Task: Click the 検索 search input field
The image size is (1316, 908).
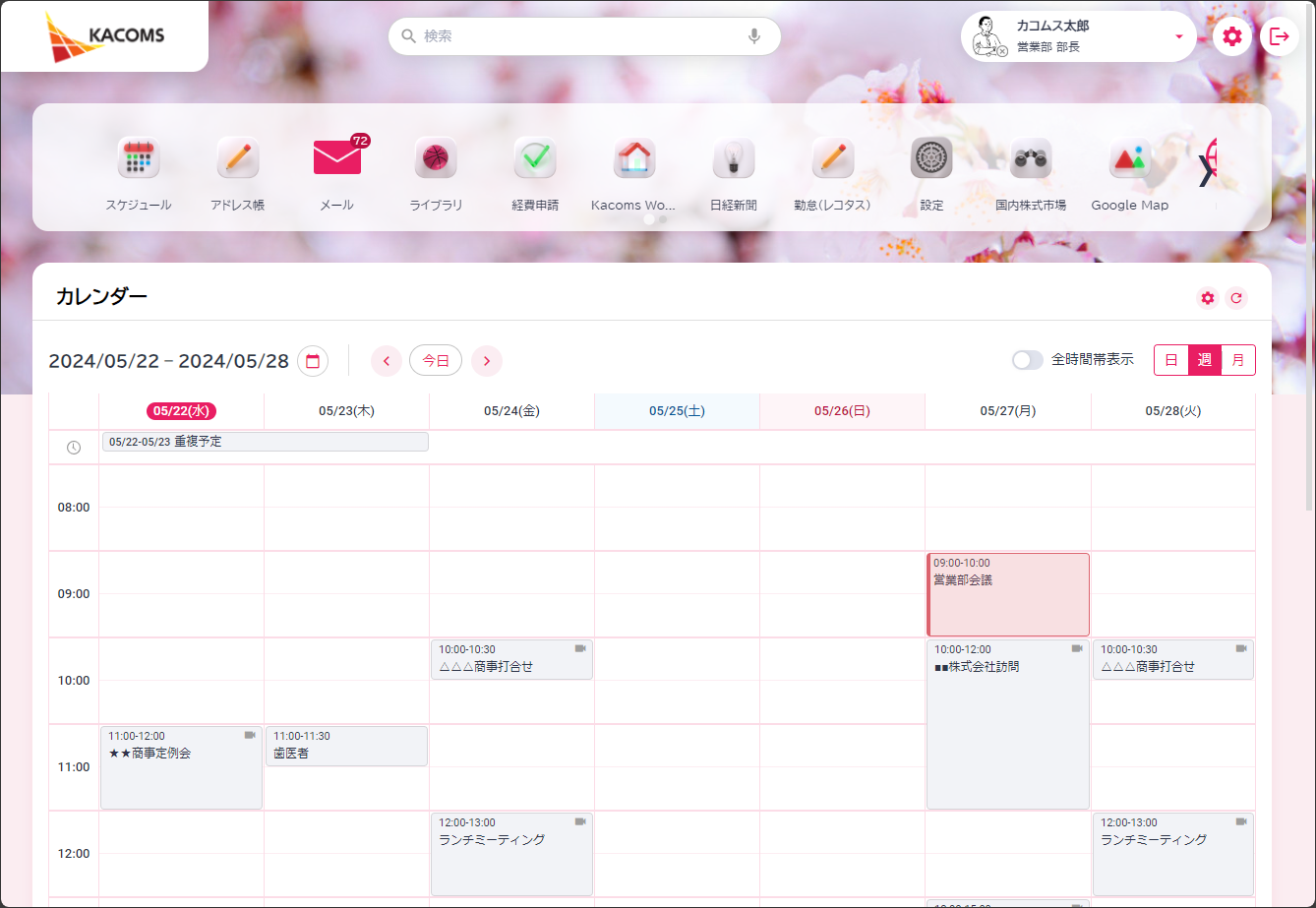Action: tap(580, 36)
